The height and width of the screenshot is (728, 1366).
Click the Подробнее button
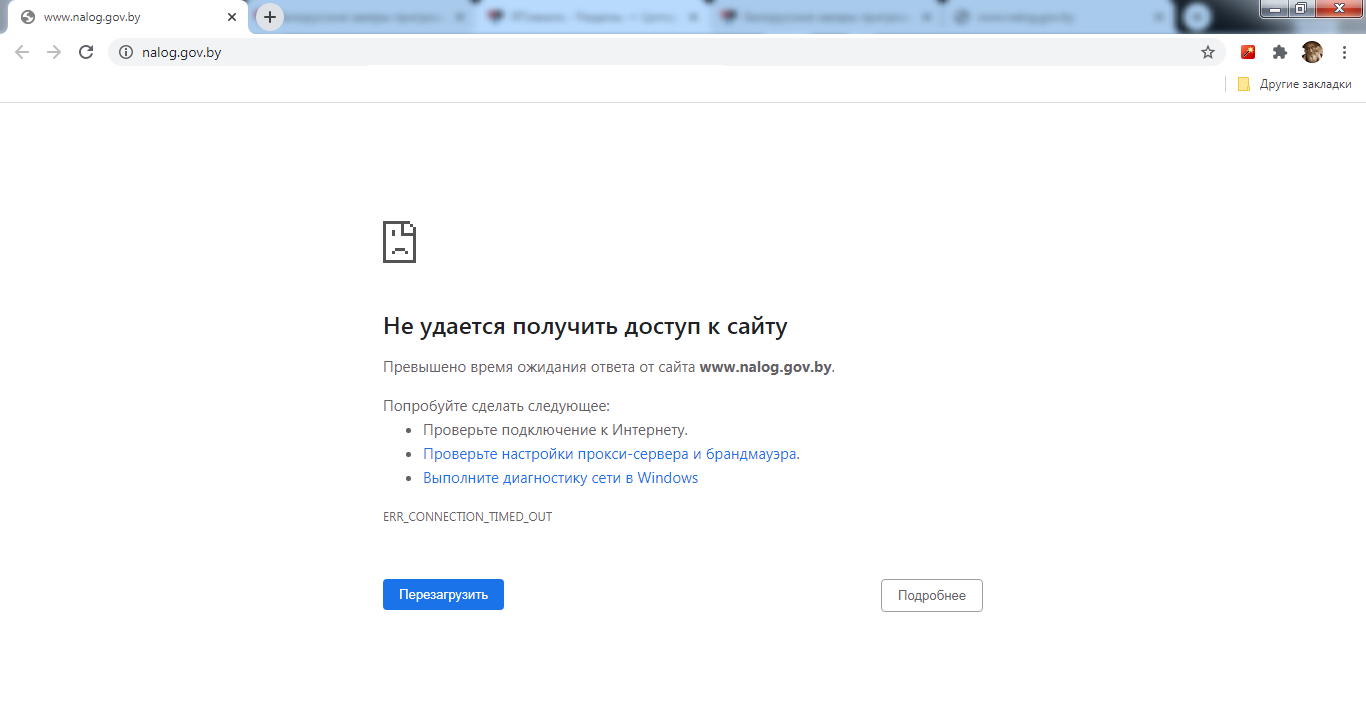pos(932,595)
